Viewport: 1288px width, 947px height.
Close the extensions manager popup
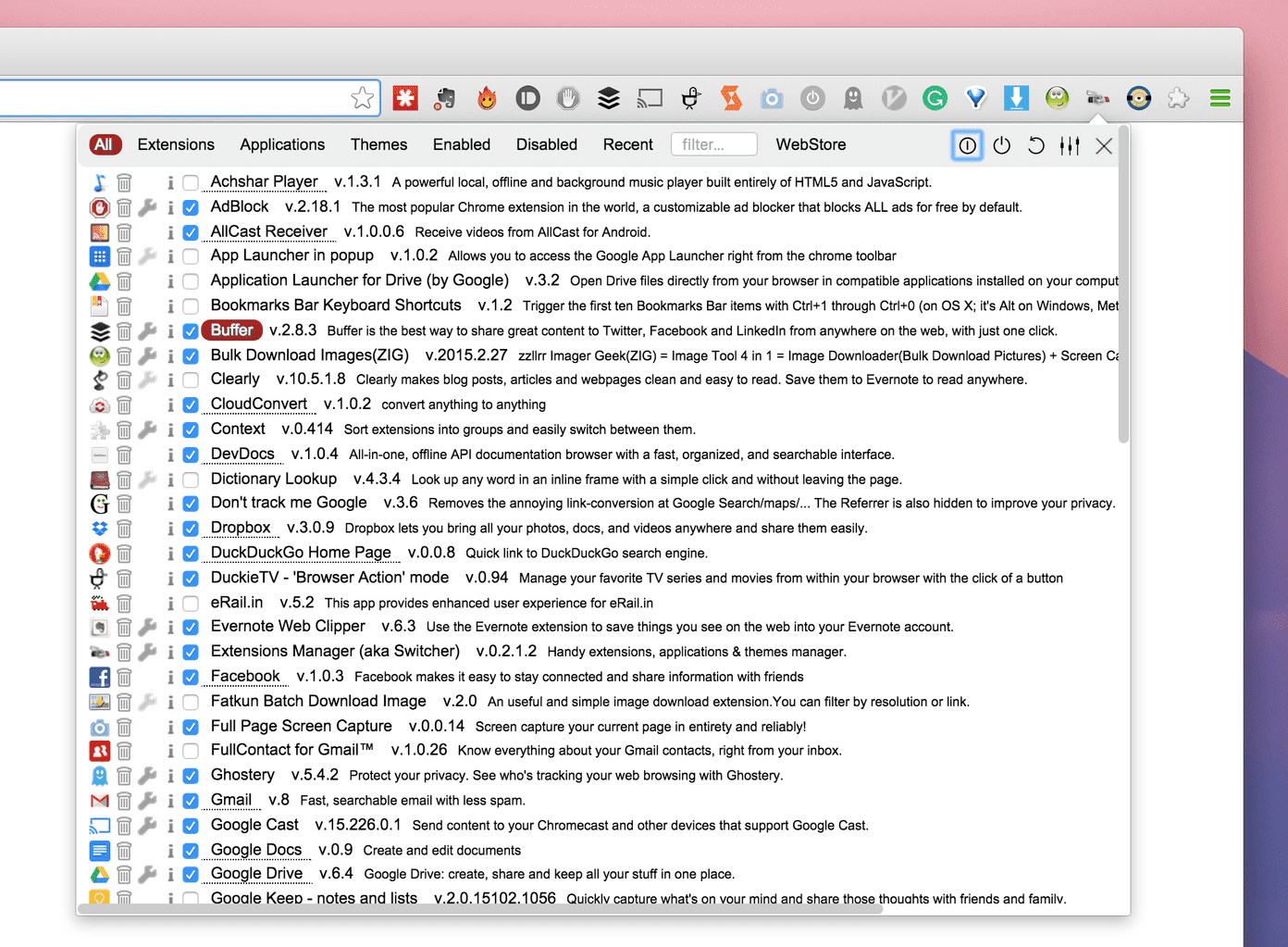pos(1104,145)
